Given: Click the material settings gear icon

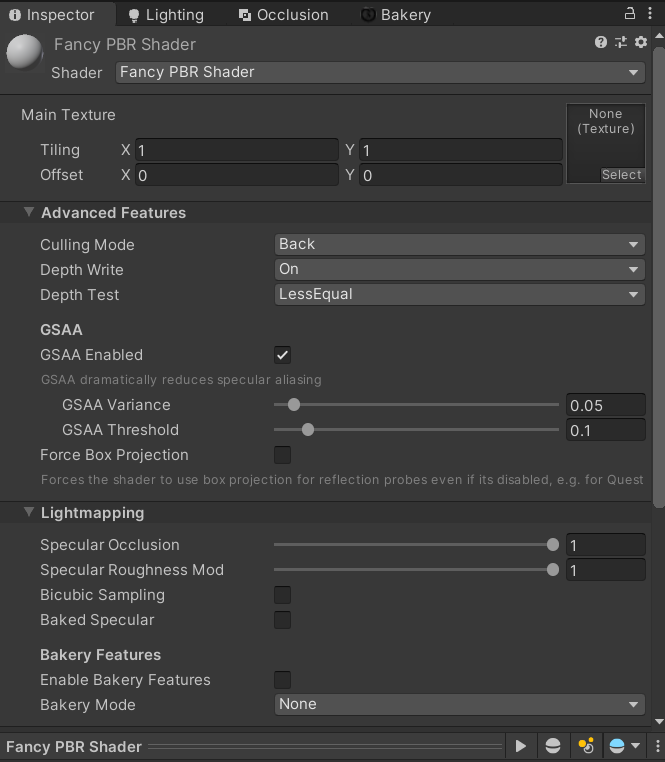Looking at the screenshot, I should [641, 42].
